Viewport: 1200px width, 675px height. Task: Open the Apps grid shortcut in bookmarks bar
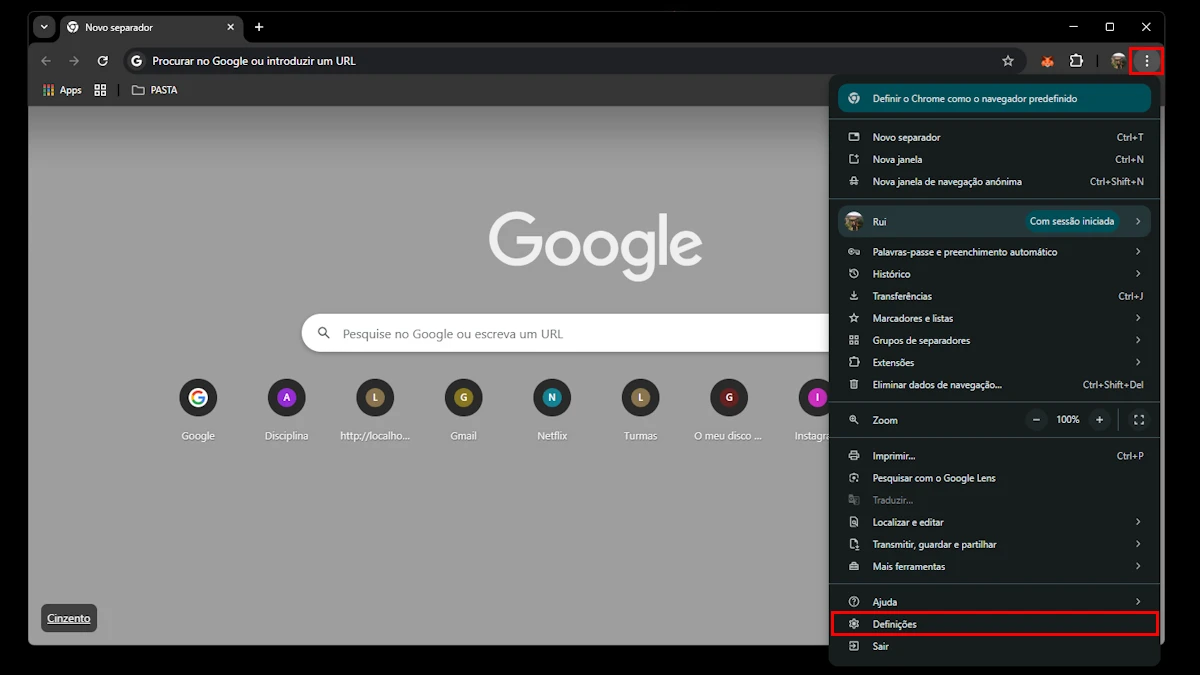pyautogui.click(x=62, y=90)
